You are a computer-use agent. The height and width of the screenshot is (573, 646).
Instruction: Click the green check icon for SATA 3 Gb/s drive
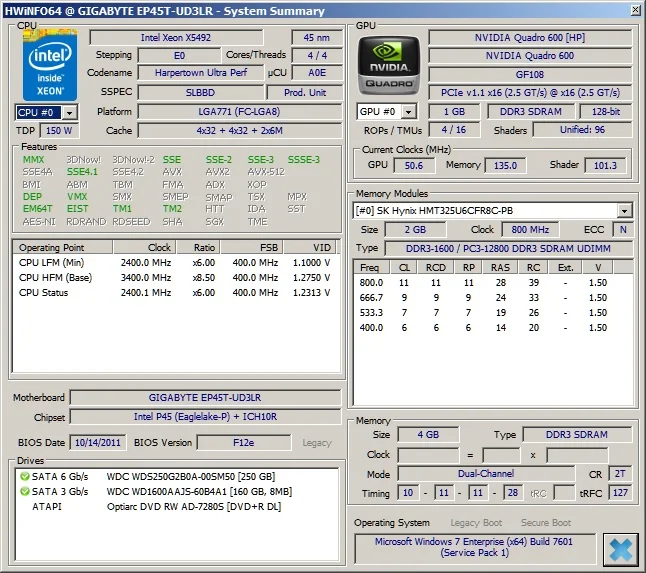[x=25, y=491]
